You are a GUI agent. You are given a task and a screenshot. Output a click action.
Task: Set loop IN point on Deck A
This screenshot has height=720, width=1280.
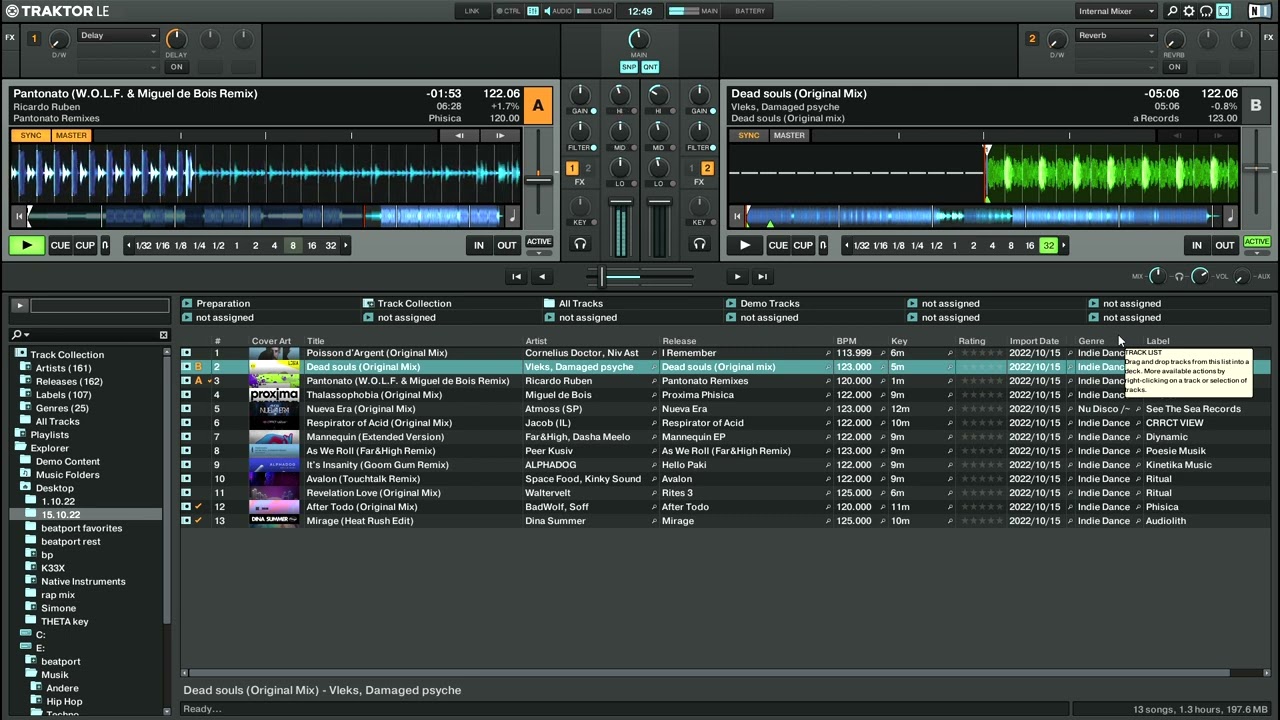coord(479,245)
